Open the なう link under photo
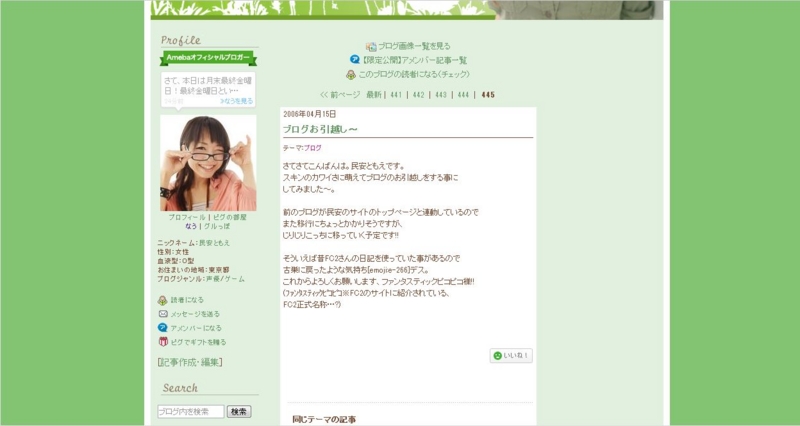The image size is (800, 426). [x=191, y=226]
